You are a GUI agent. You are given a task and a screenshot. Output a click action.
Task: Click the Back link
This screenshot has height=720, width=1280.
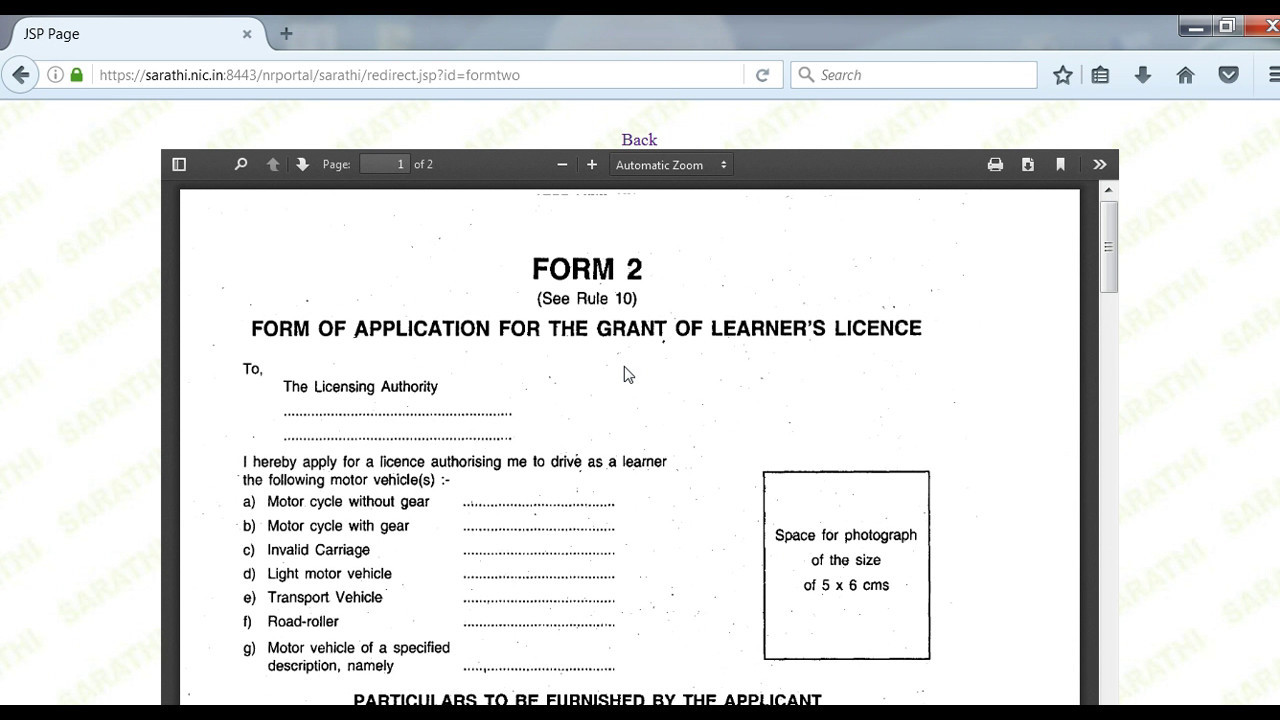point(639,140)
